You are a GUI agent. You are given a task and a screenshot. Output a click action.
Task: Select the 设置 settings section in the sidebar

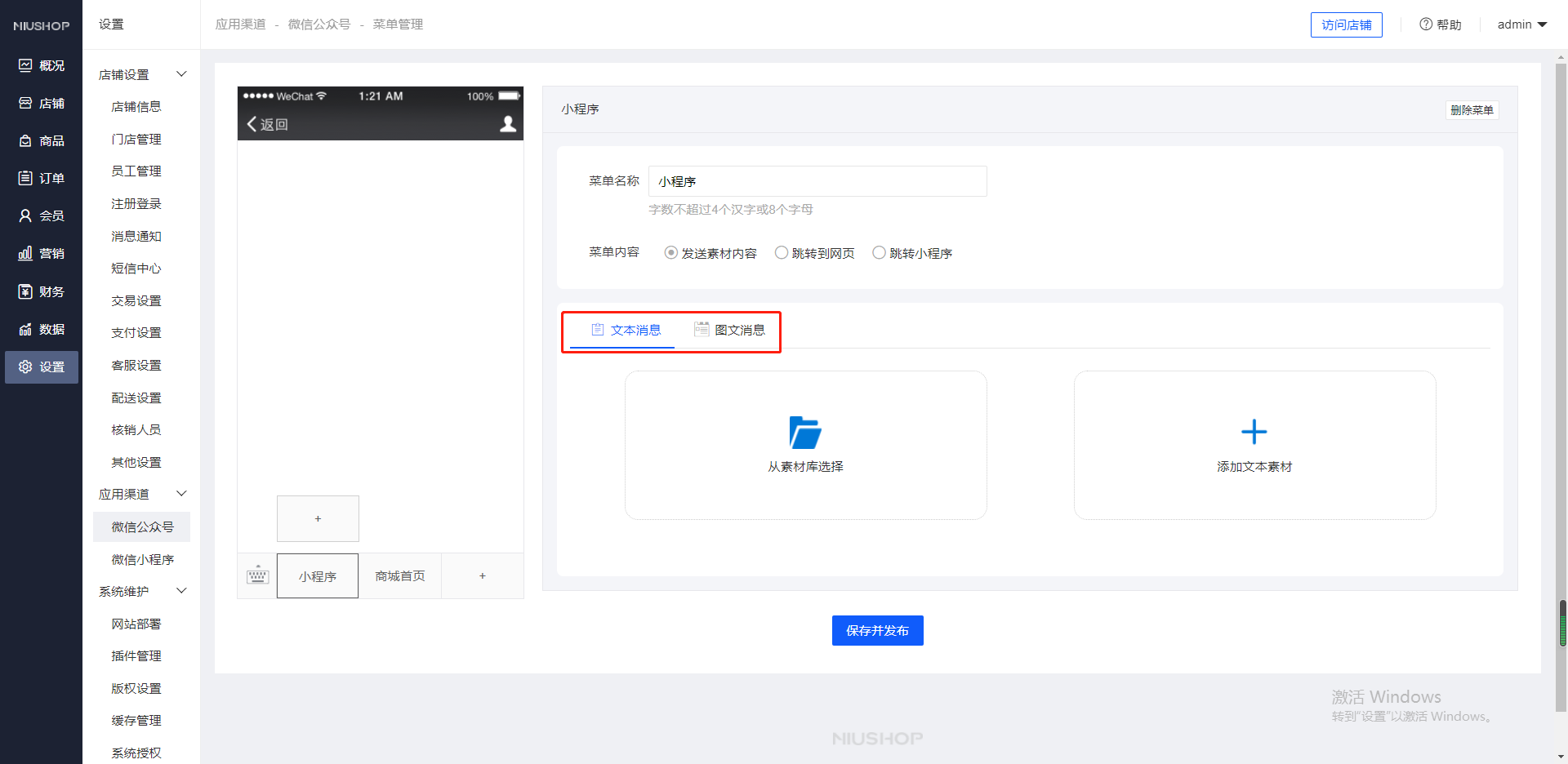[42, 367]
